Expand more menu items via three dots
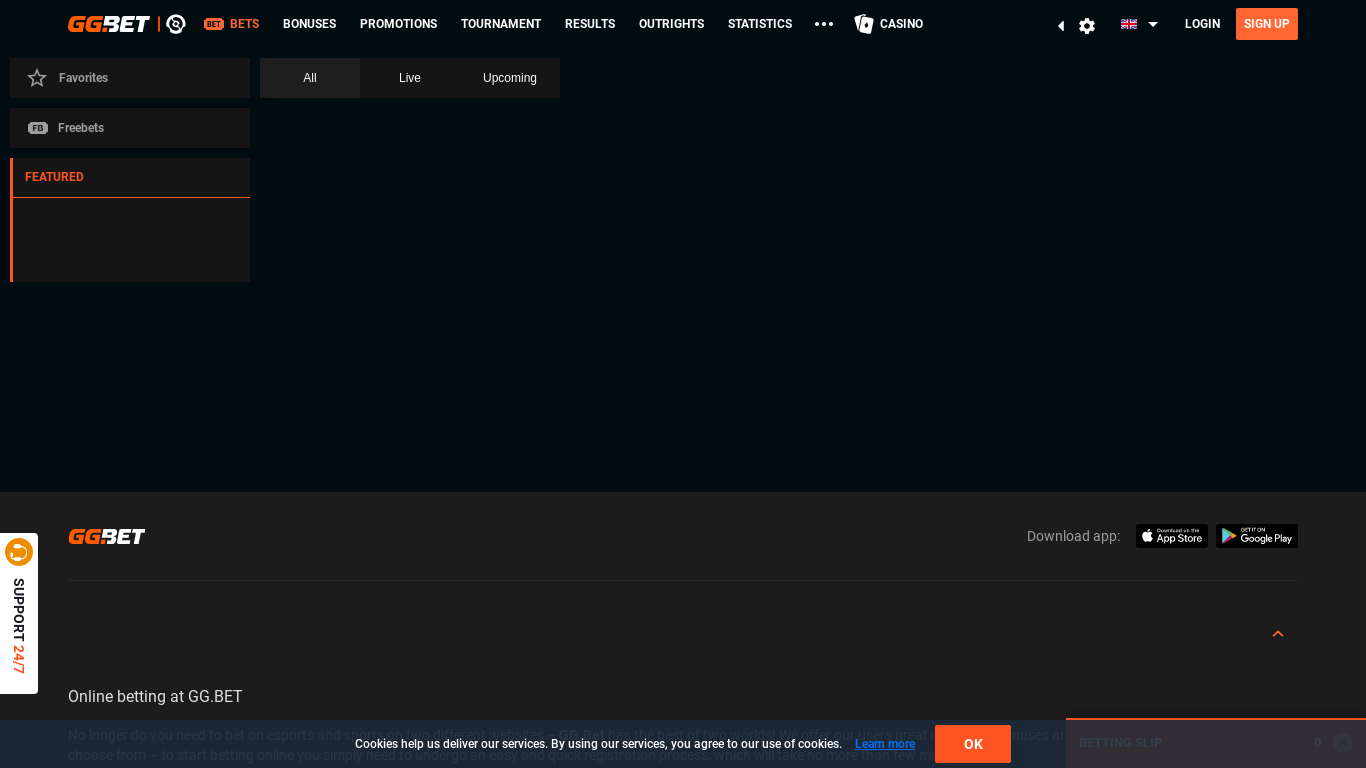1366x768 pixels. (x=824, y=24)
